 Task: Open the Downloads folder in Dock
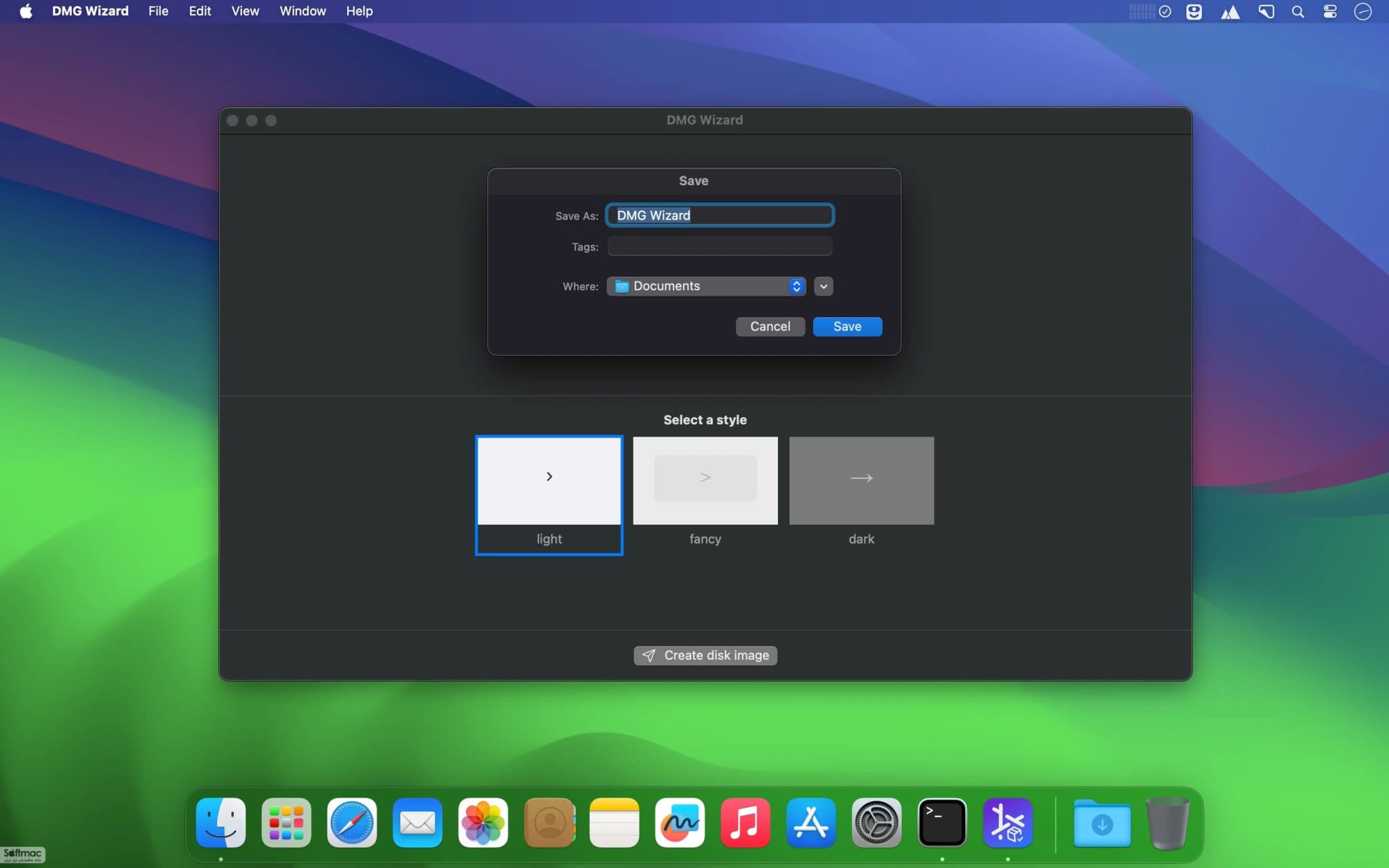[x=1102, y=823]
